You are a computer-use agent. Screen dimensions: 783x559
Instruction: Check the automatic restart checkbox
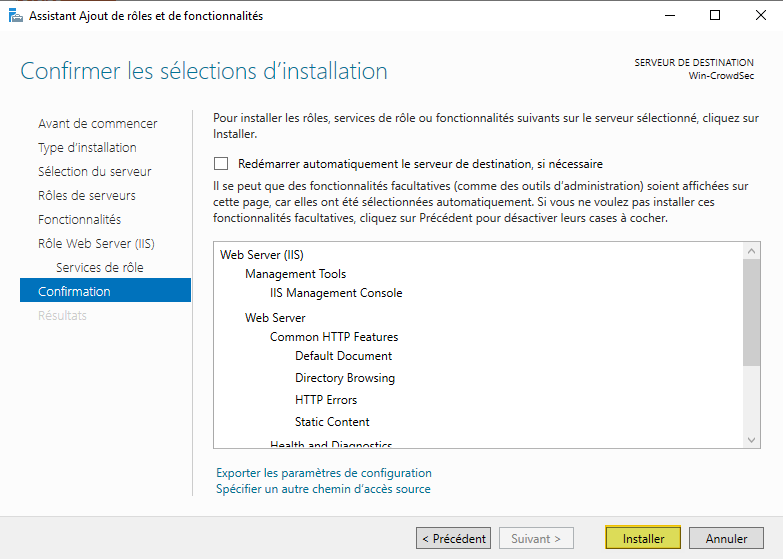click(221, 163)
